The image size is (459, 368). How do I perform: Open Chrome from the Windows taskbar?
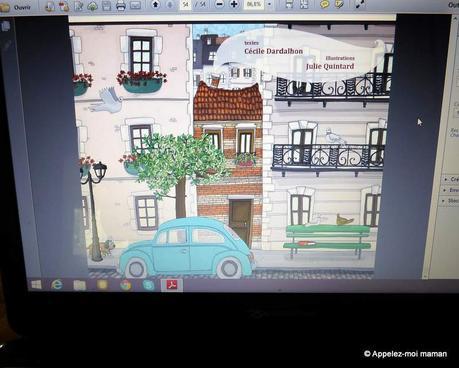tap(125, 285)
